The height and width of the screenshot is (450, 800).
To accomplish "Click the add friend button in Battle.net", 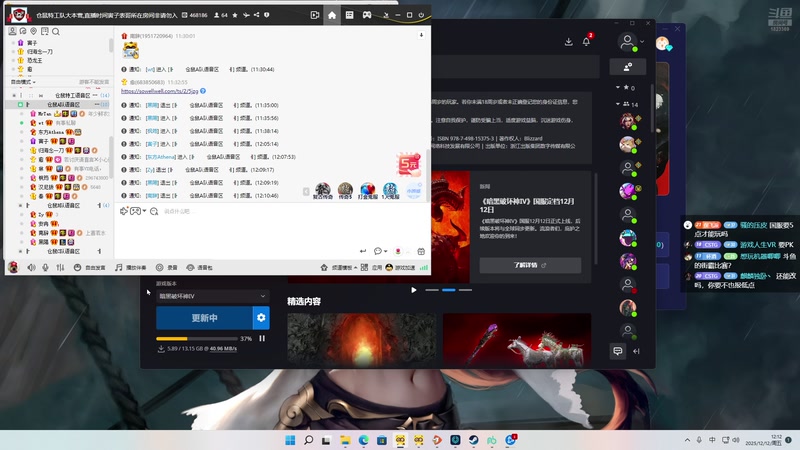I will coord(628,67).
